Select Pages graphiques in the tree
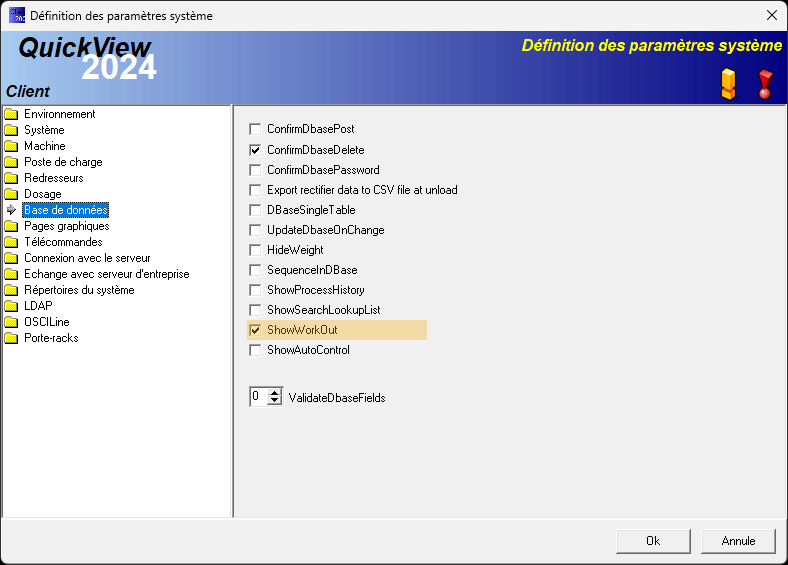 [x=66, y=226]
